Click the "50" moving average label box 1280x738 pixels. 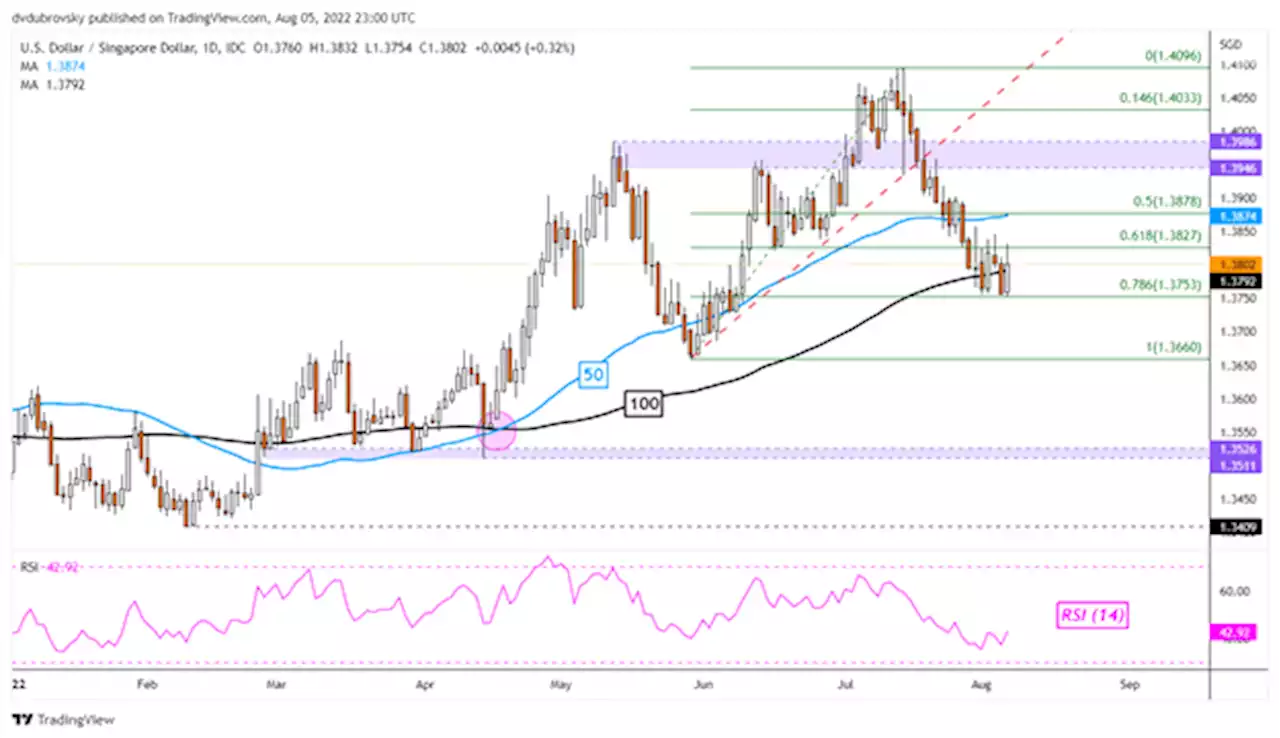coord(592,374)
